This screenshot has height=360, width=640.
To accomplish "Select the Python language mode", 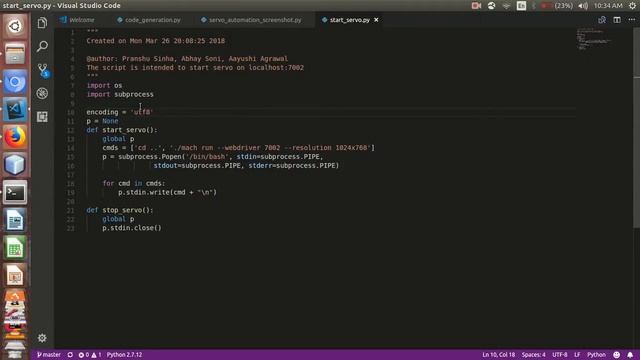I will coord(596,355).
